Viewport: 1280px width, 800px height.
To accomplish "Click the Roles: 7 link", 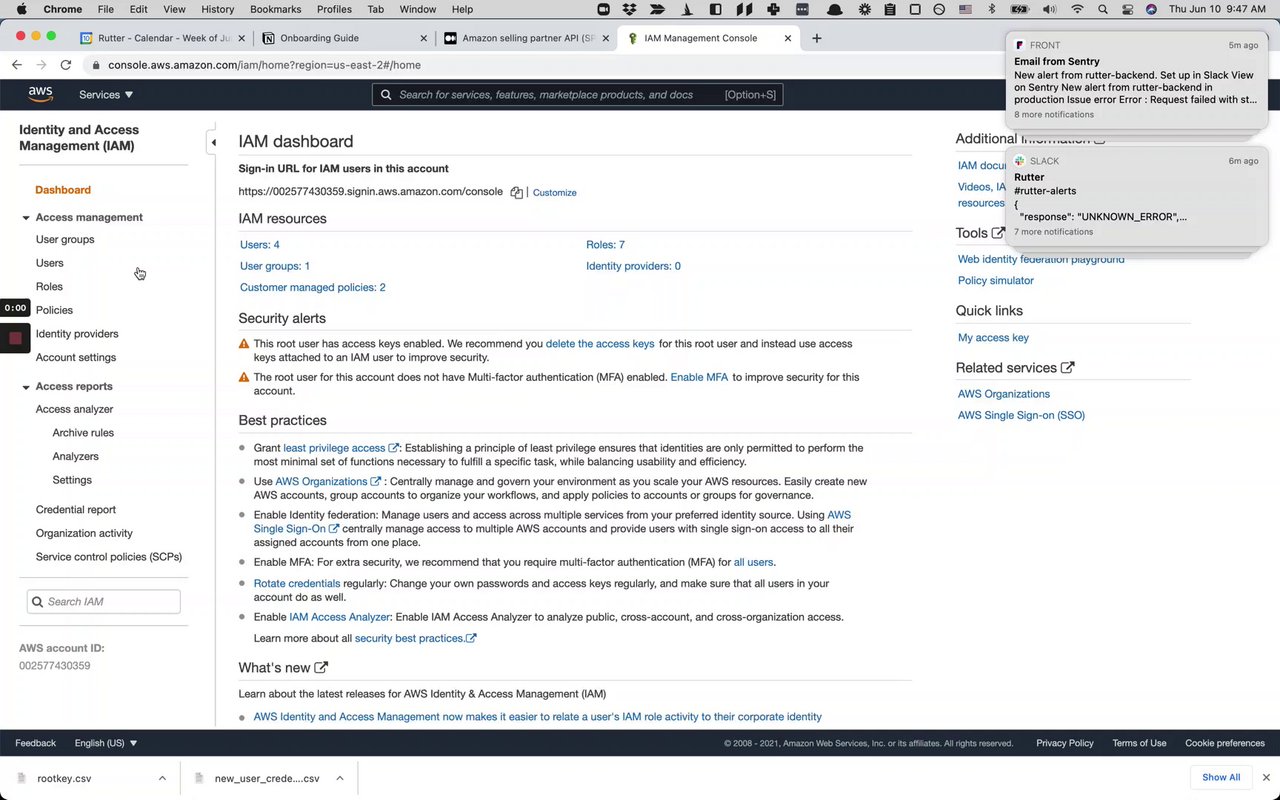I will (605, 245).
